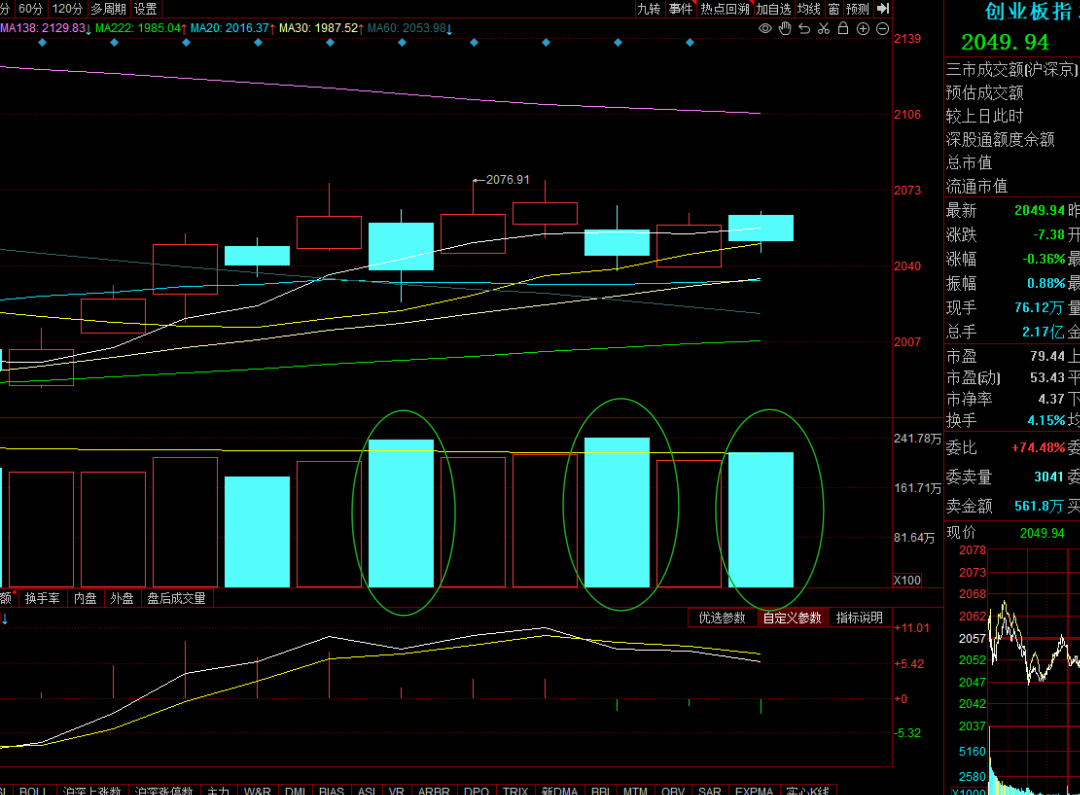This screenshot has width=1080, height=795.
Task: Switch indicator to BIAS
Action: tap(331, 790)
